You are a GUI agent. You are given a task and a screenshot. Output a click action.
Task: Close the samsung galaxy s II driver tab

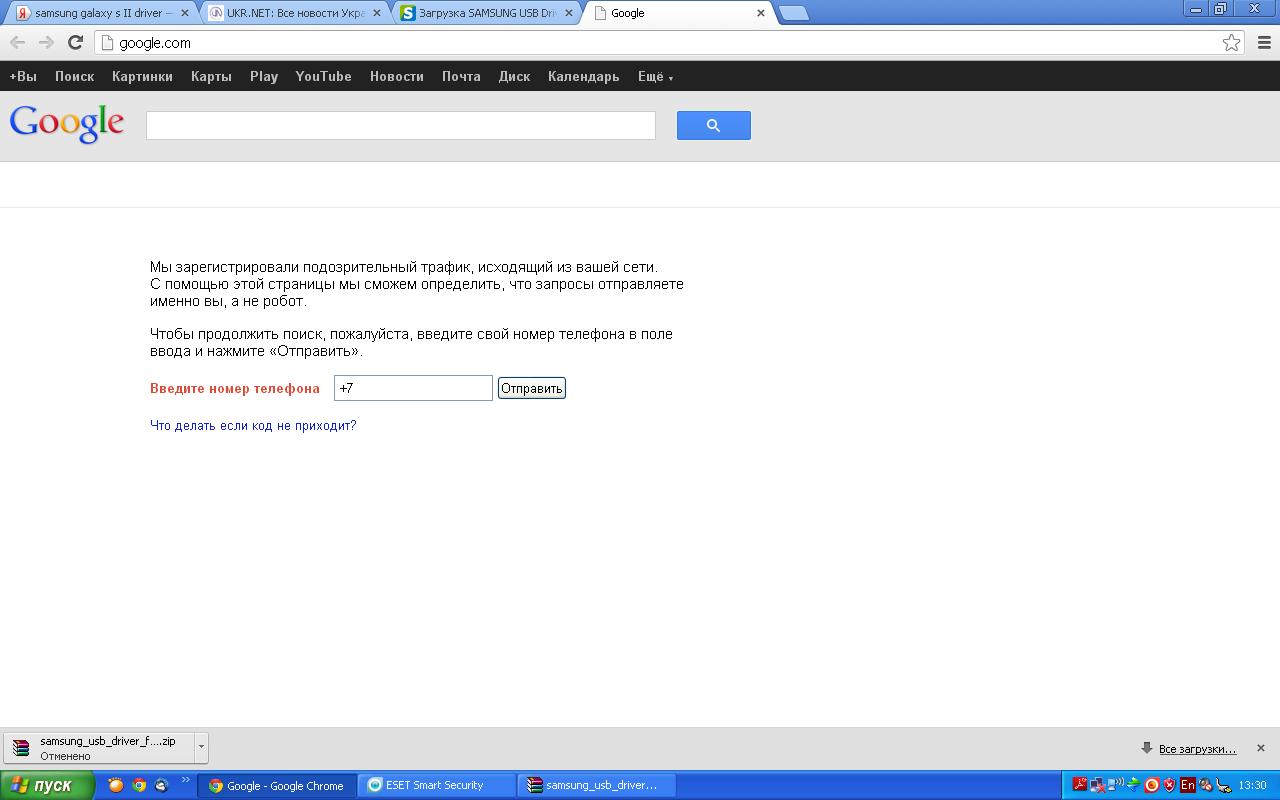click(184, 13)
